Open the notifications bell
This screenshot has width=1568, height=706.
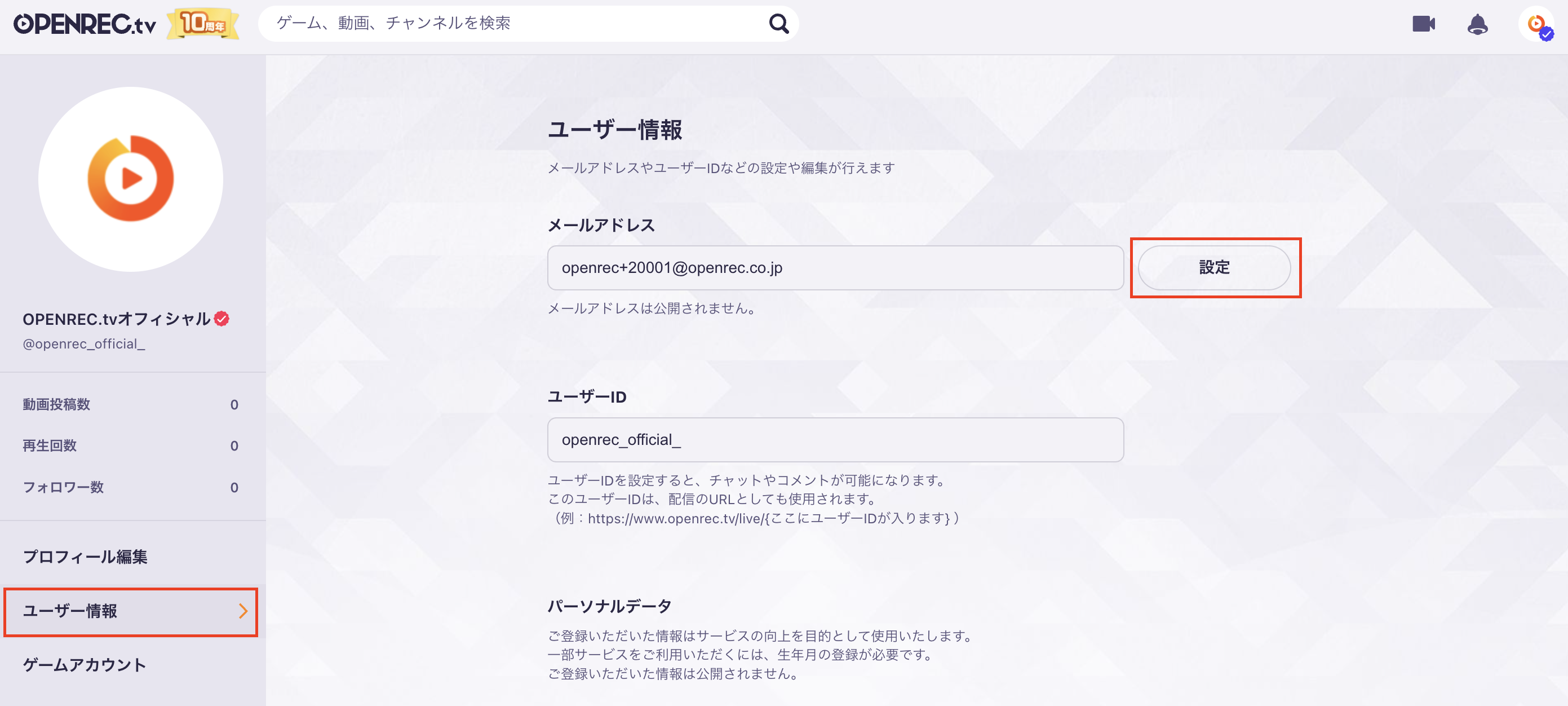(1477, 24)
